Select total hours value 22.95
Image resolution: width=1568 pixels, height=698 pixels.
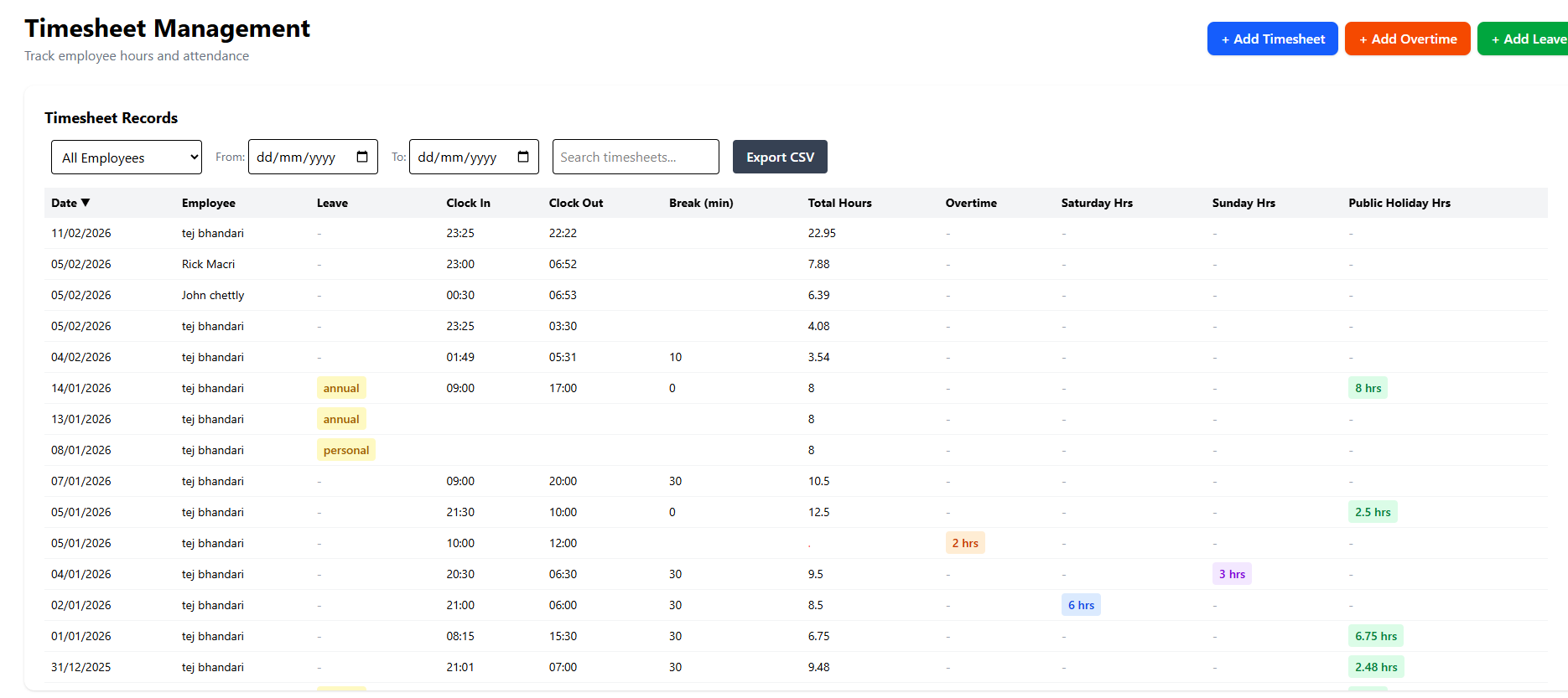[x=822, y=233]
